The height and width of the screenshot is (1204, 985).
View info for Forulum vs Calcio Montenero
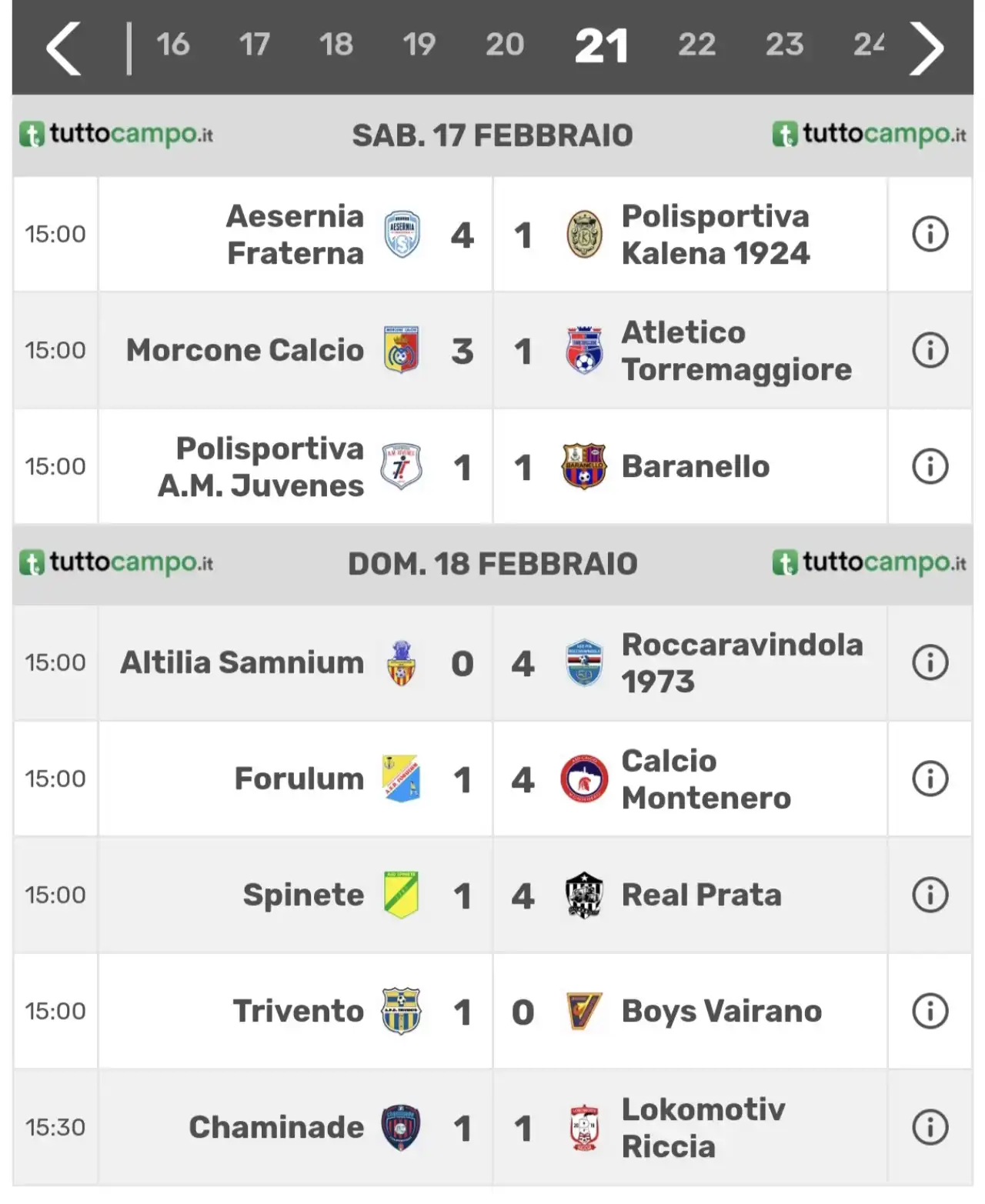click(930, 779)
